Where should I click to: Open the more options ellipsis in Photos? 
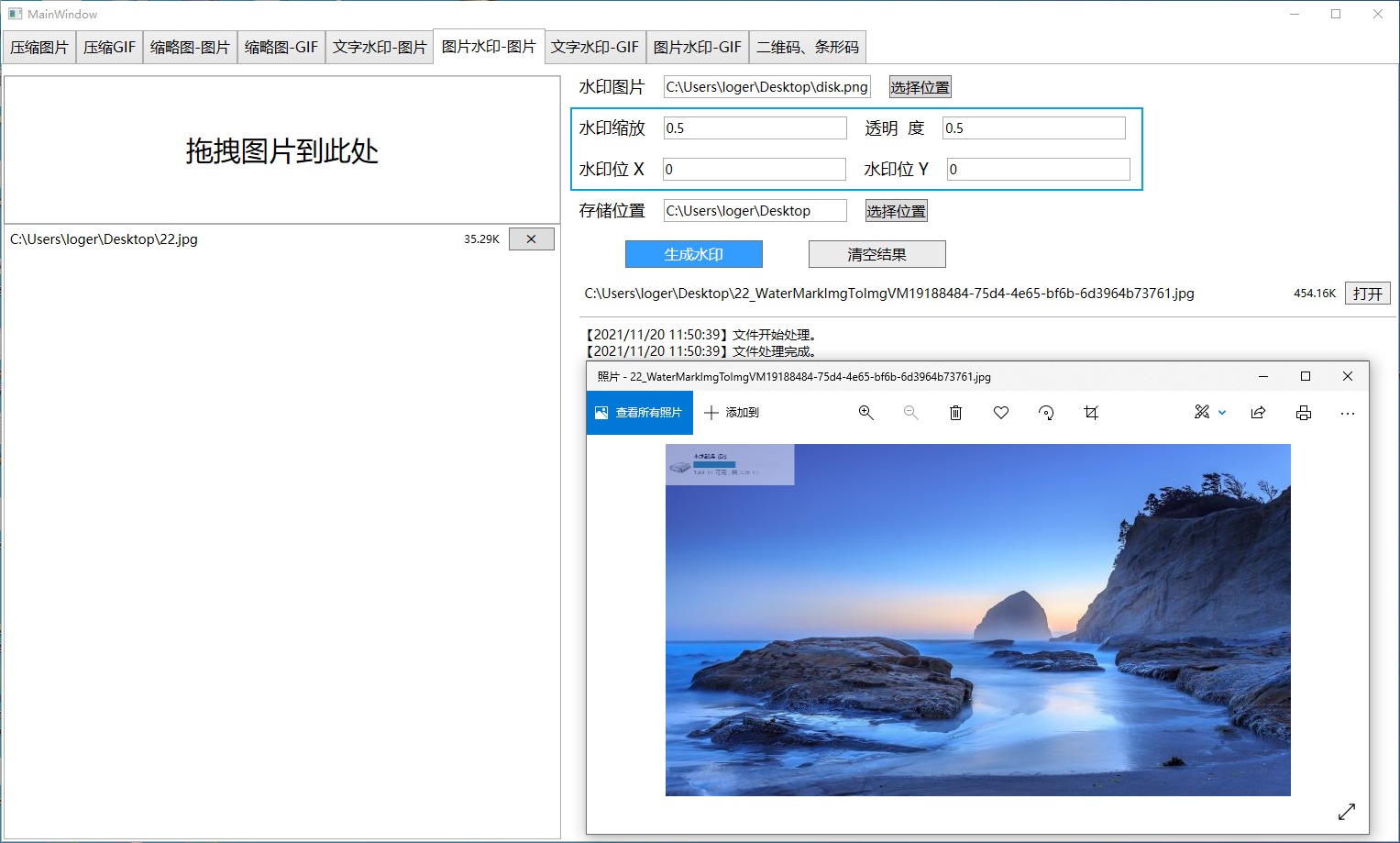pos(1347,413)
